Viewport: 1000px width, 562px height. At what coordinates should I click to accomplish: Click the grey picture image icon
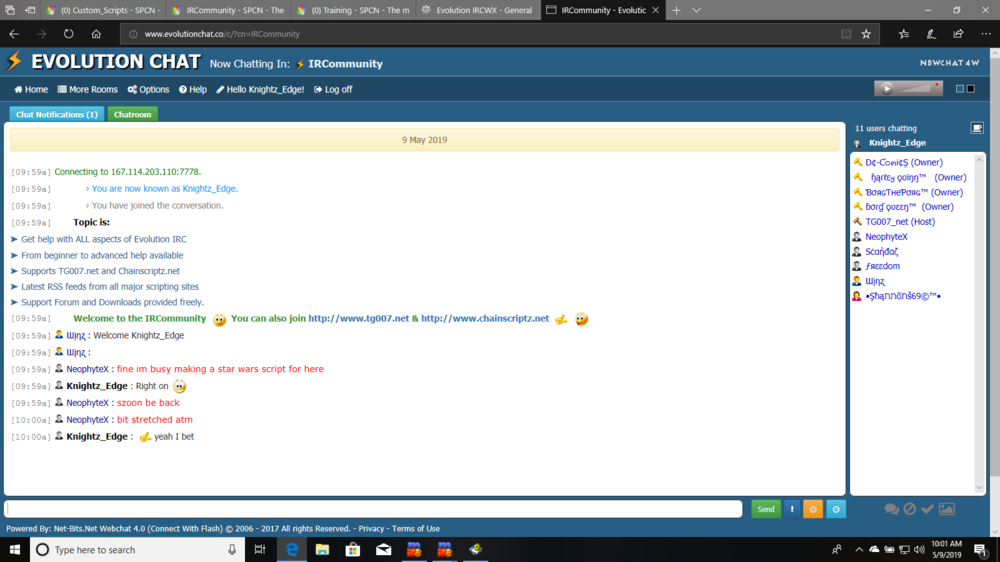(x=947, y=508)
